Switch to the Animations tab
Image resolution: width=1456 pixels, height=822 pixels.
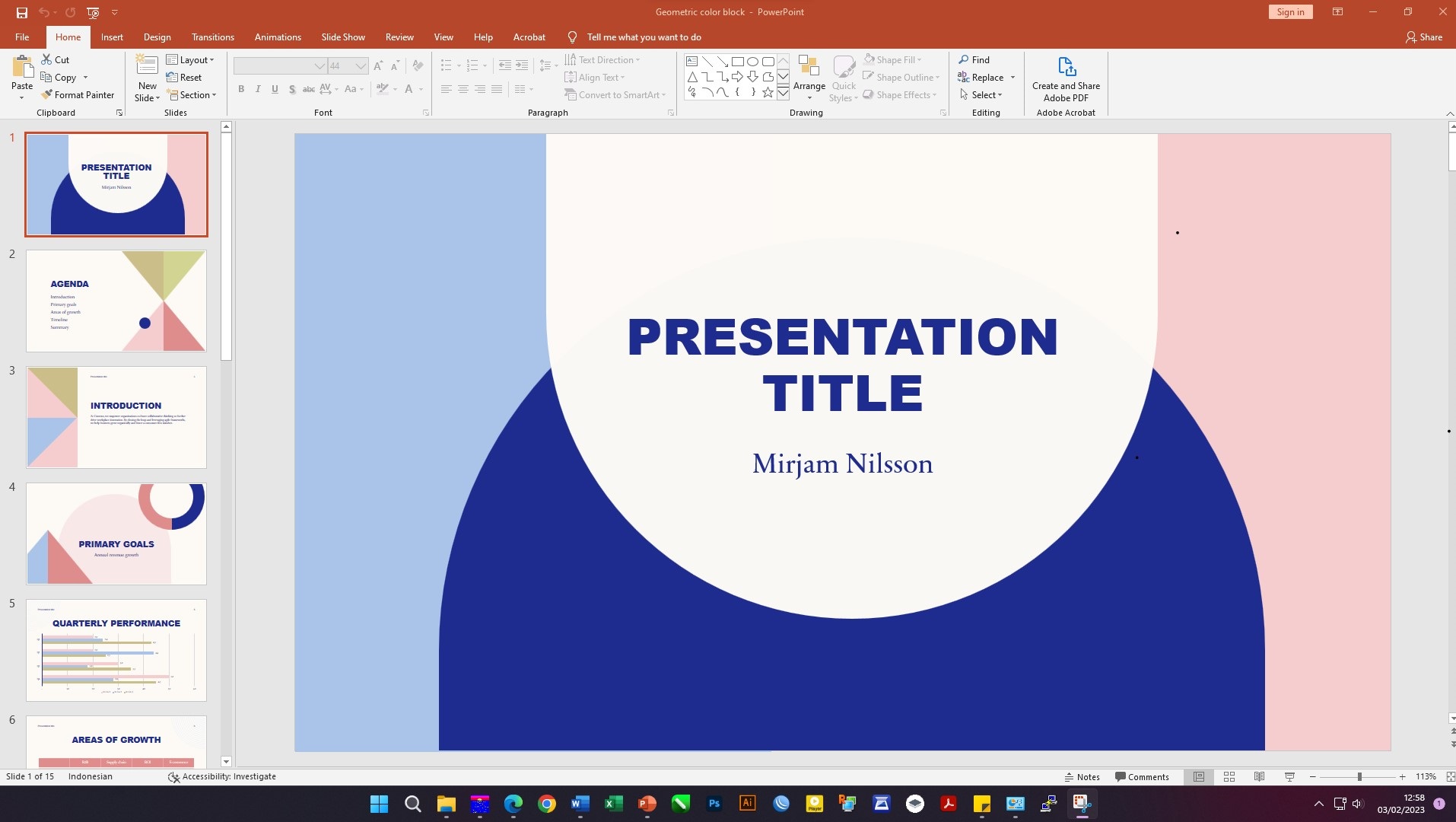(277, 37)
